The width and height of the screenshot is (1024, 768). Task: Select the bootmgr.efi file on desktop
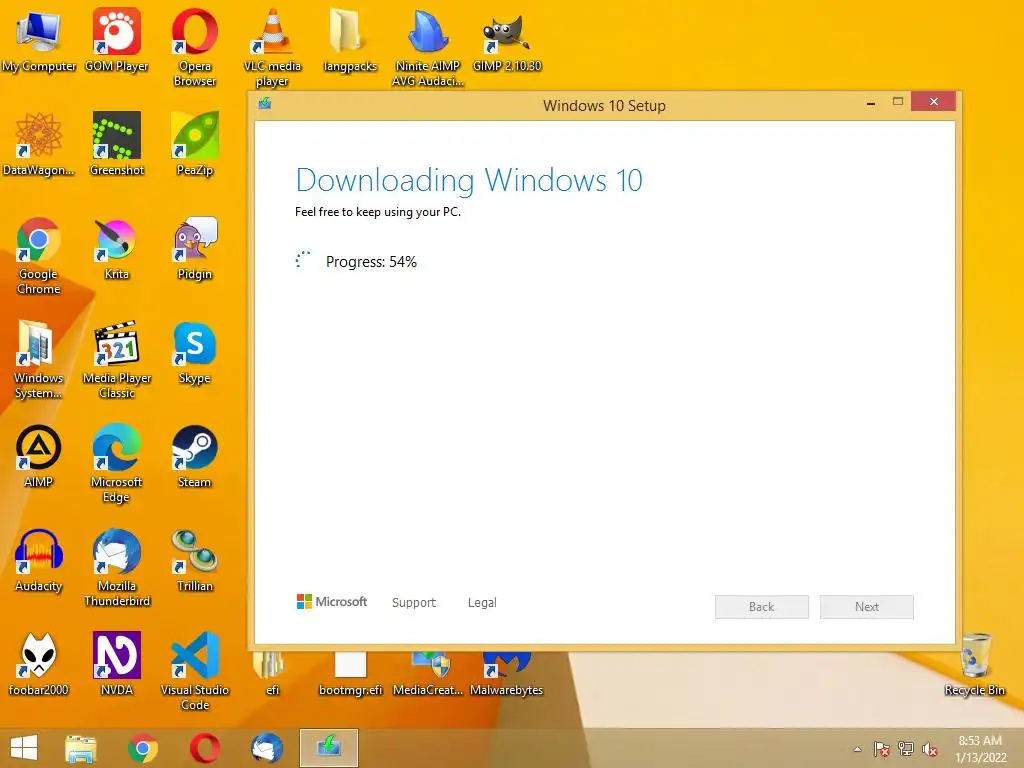pos(350,673)
